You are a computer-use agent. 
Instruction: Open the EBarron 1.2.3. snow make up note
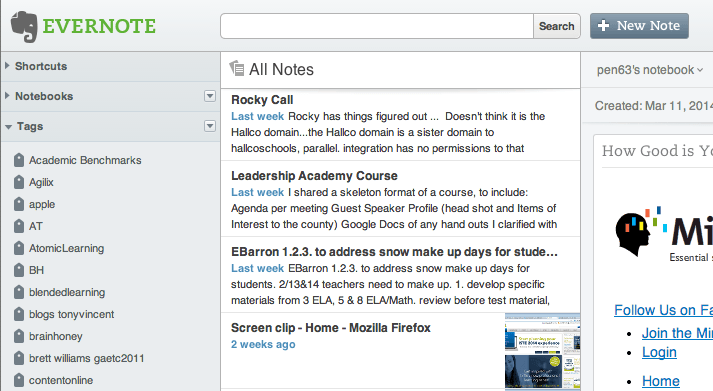(x=400, y=275)
